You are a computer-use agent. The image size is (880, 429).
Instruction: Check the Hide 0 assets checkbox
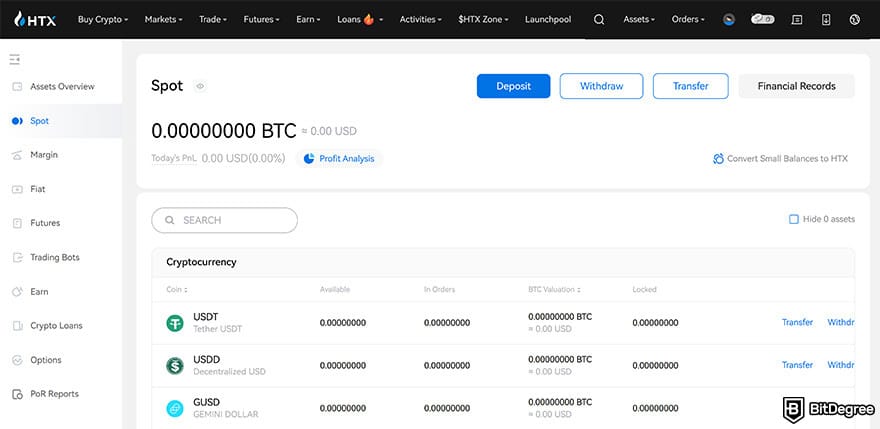point(794,220)
